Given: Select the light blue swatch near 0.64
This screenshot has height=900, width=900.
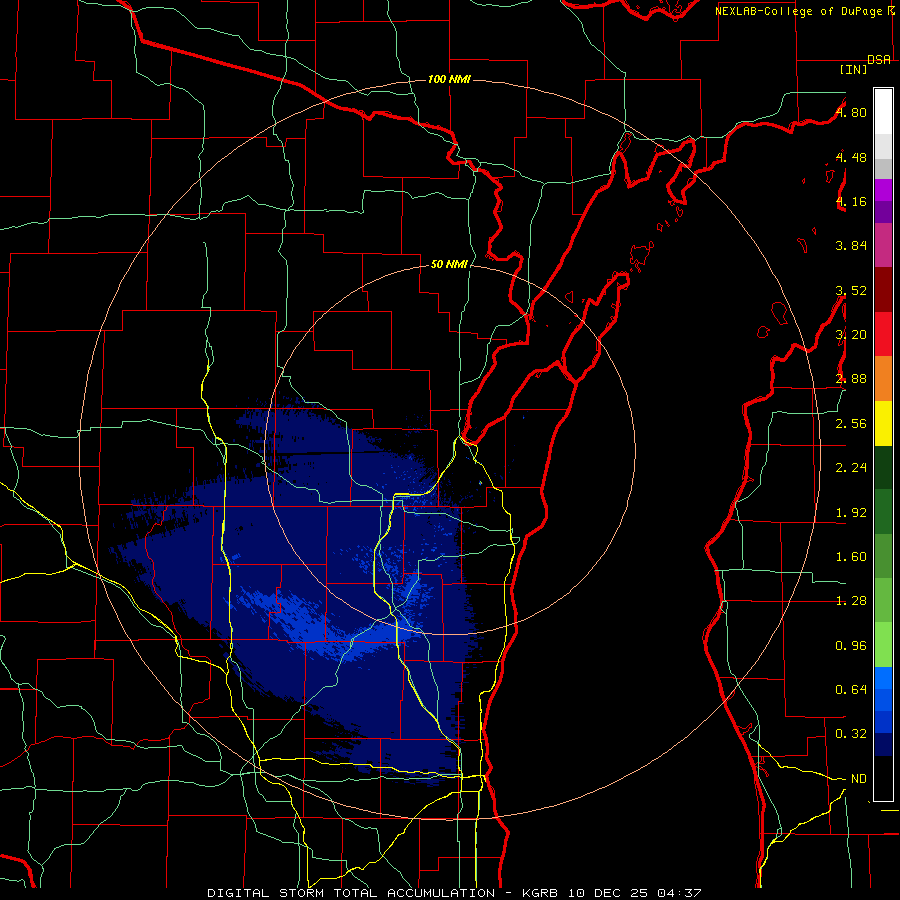Looking at the screenshot, I should pos(883,678).
